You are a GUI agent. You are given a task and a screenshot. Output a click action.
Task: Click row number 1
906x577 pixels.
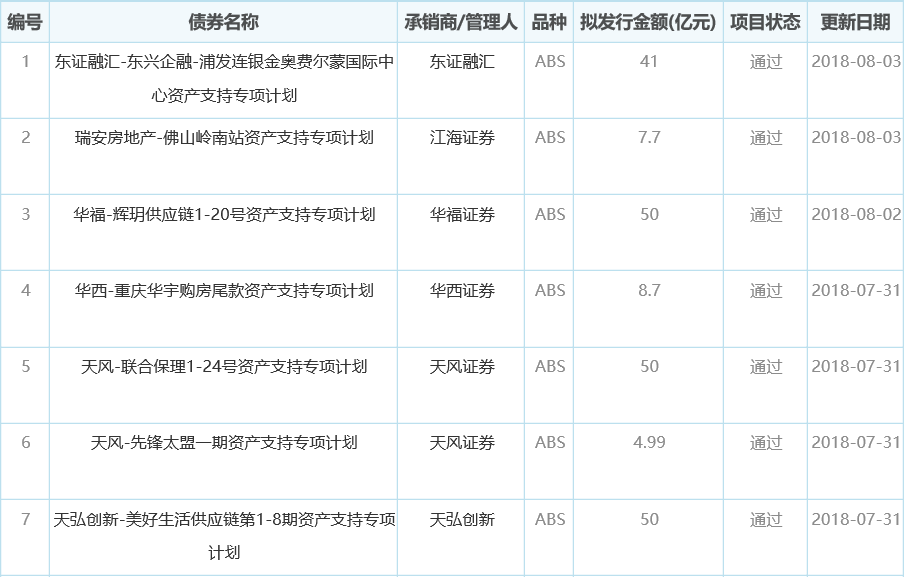[x=25, y=61]
